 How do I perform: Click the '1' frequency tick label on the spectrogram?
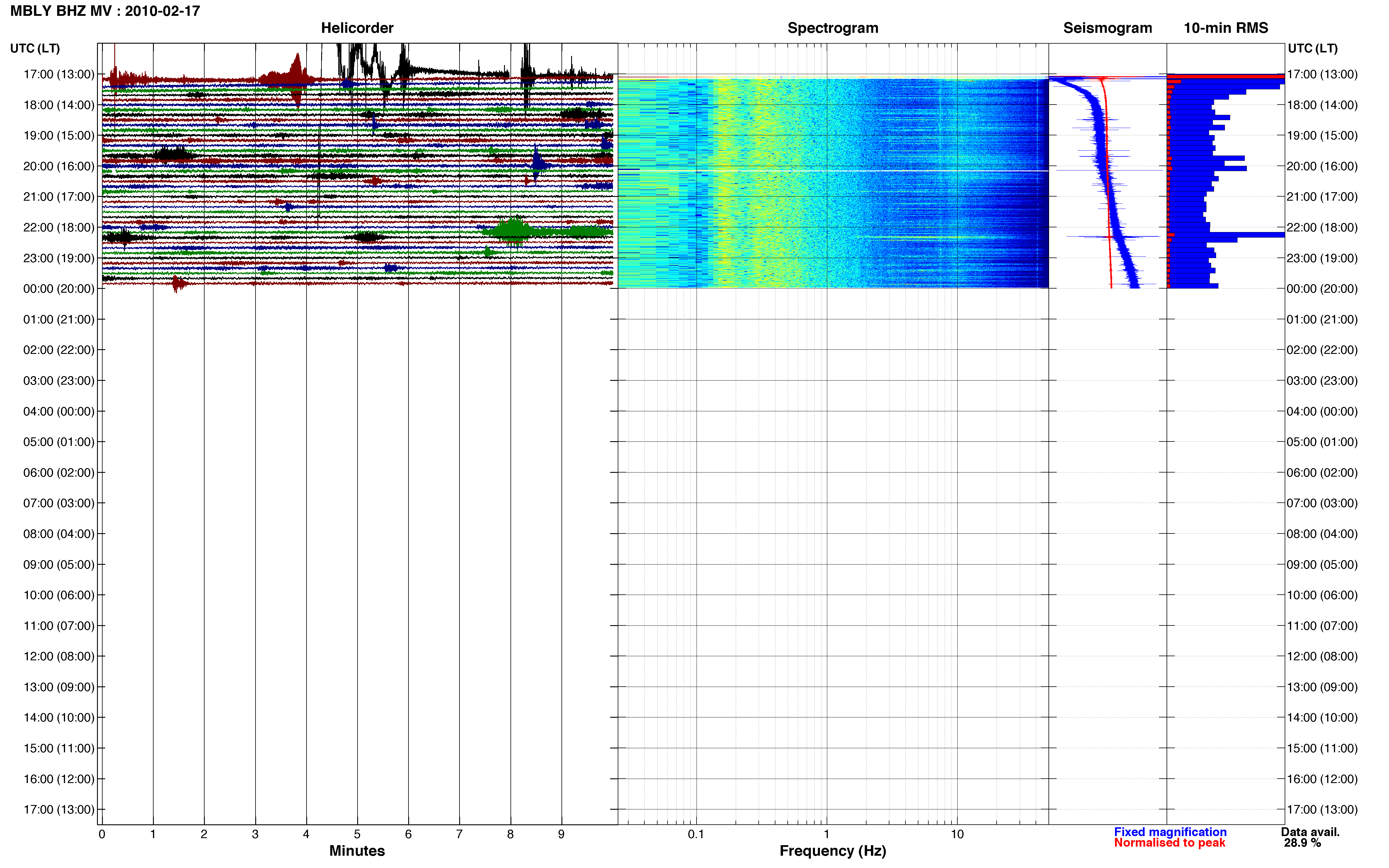(x=826, y=834)
